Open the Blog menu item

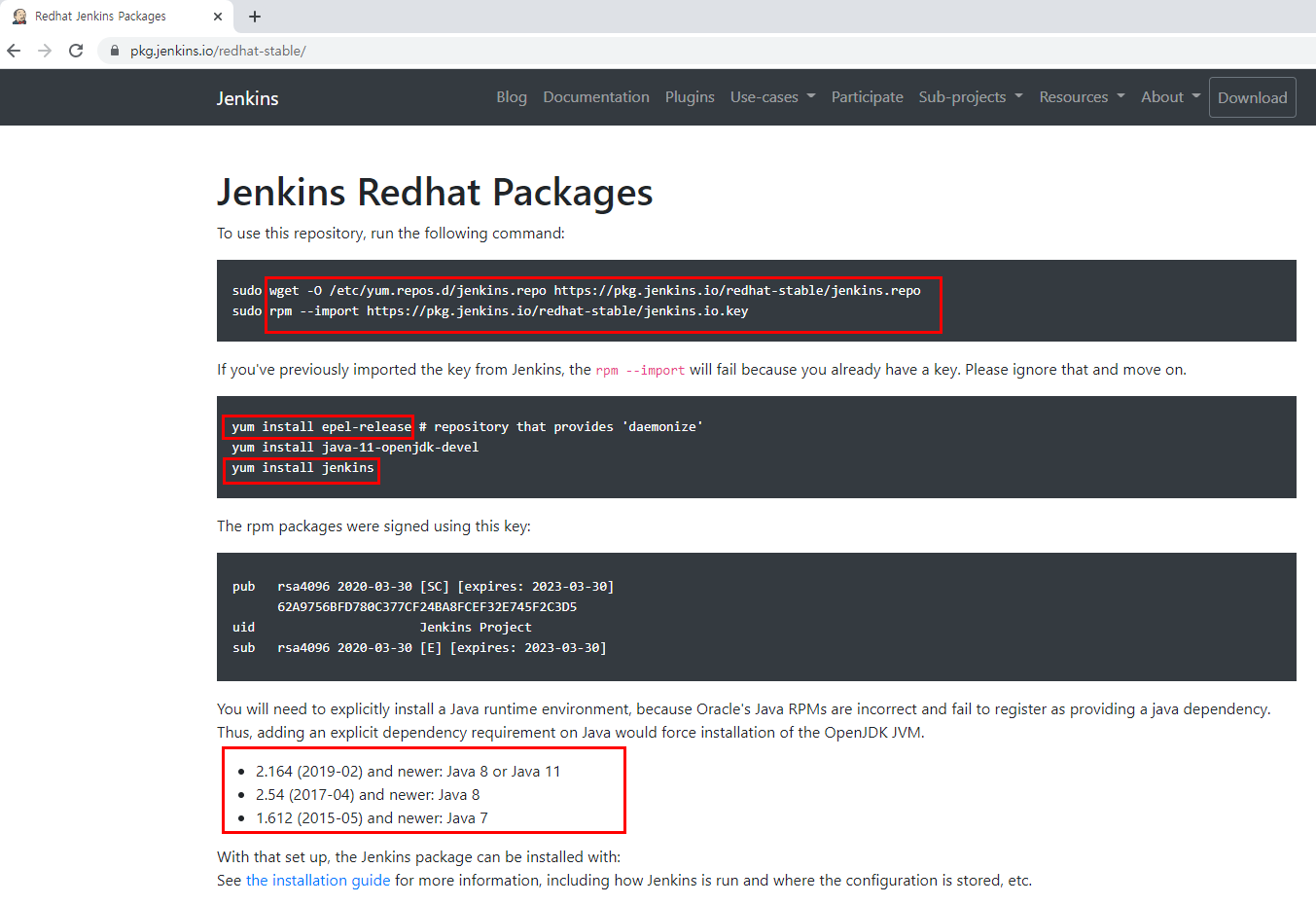[512, 97]
